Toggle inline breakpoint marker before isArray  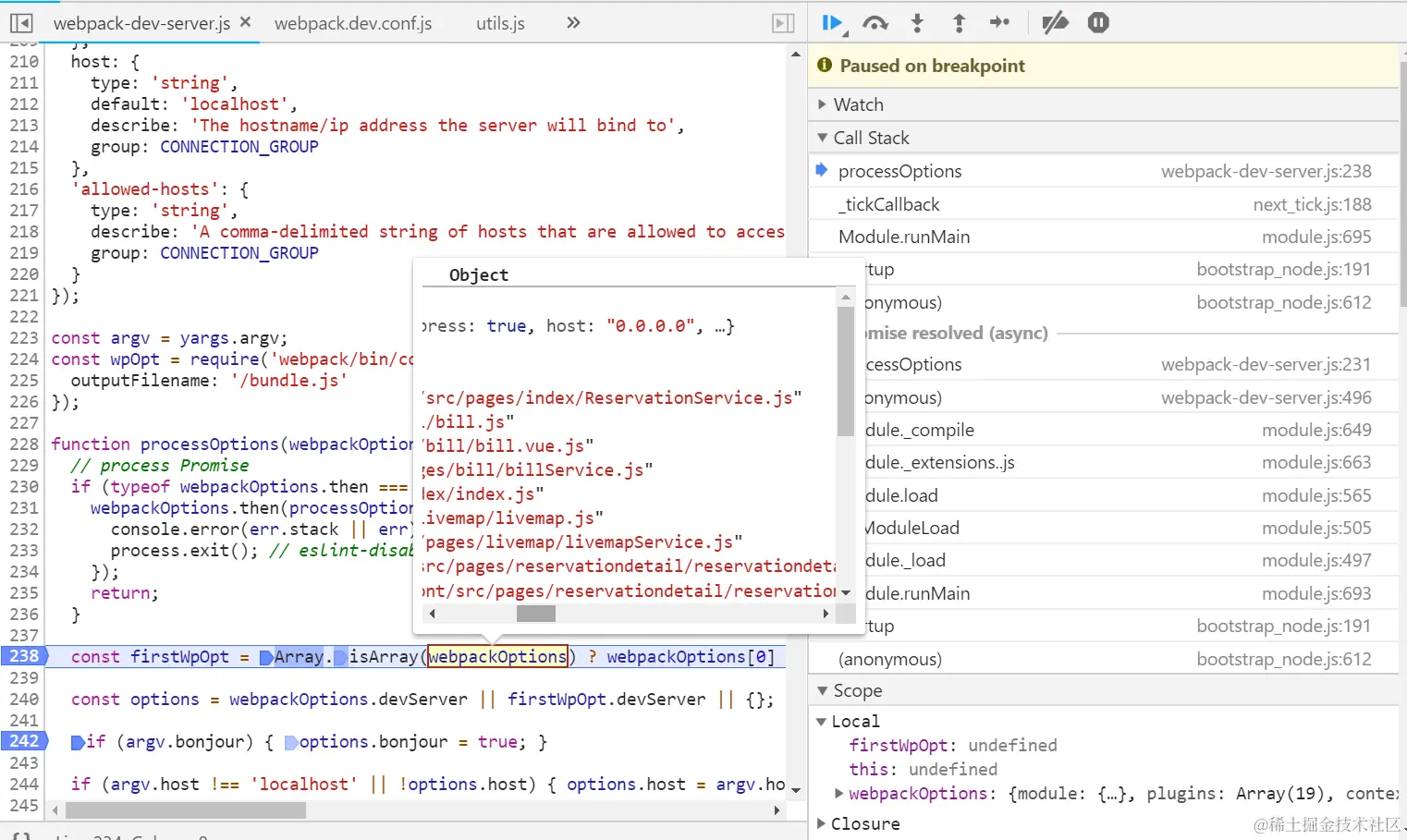click(x=341, y=657)
